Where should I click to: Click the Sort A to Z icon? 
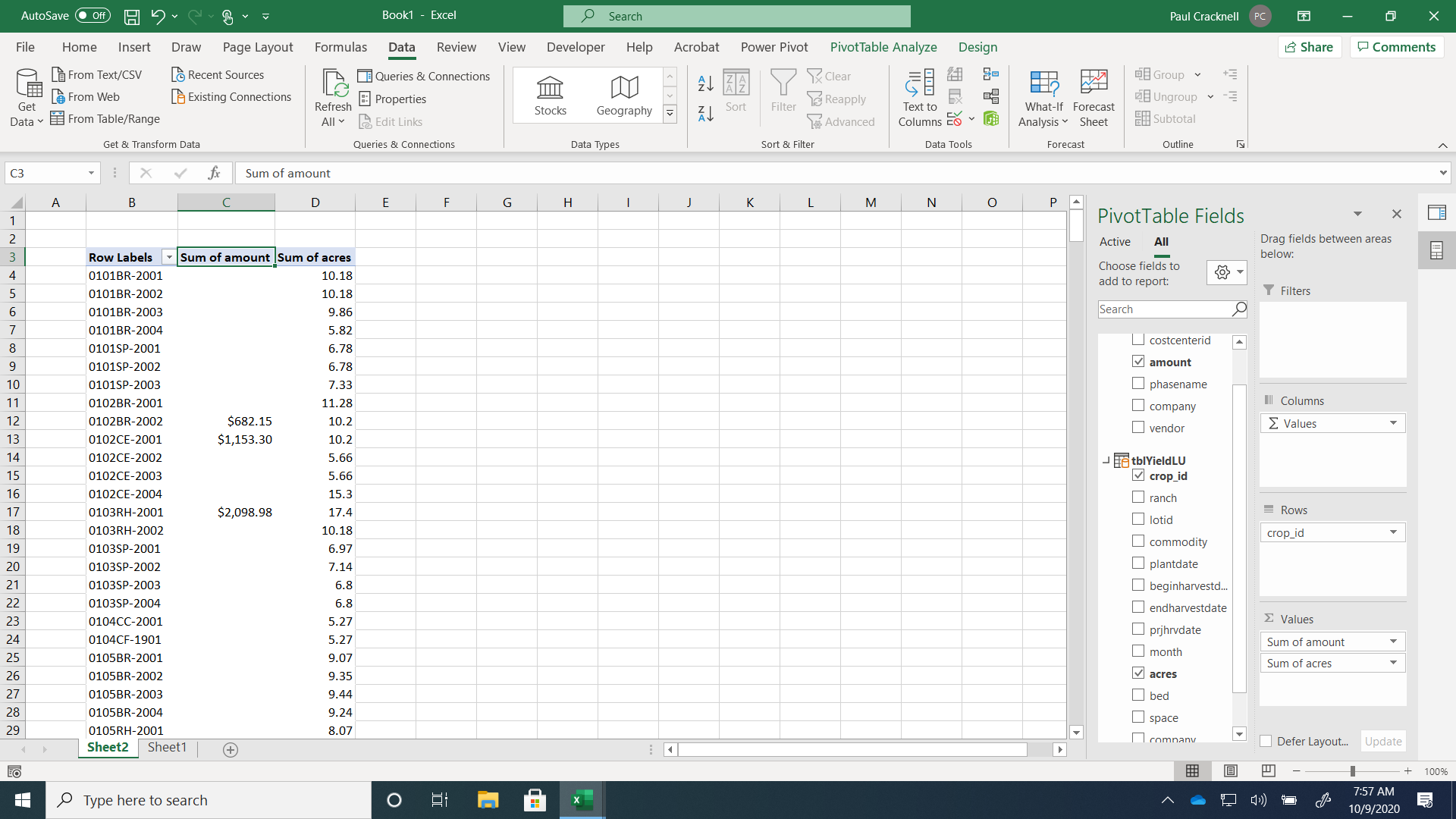[705, 83]
